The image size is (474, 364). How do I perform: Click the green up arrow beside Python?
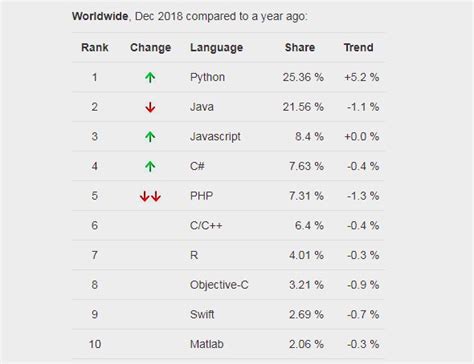150,77
